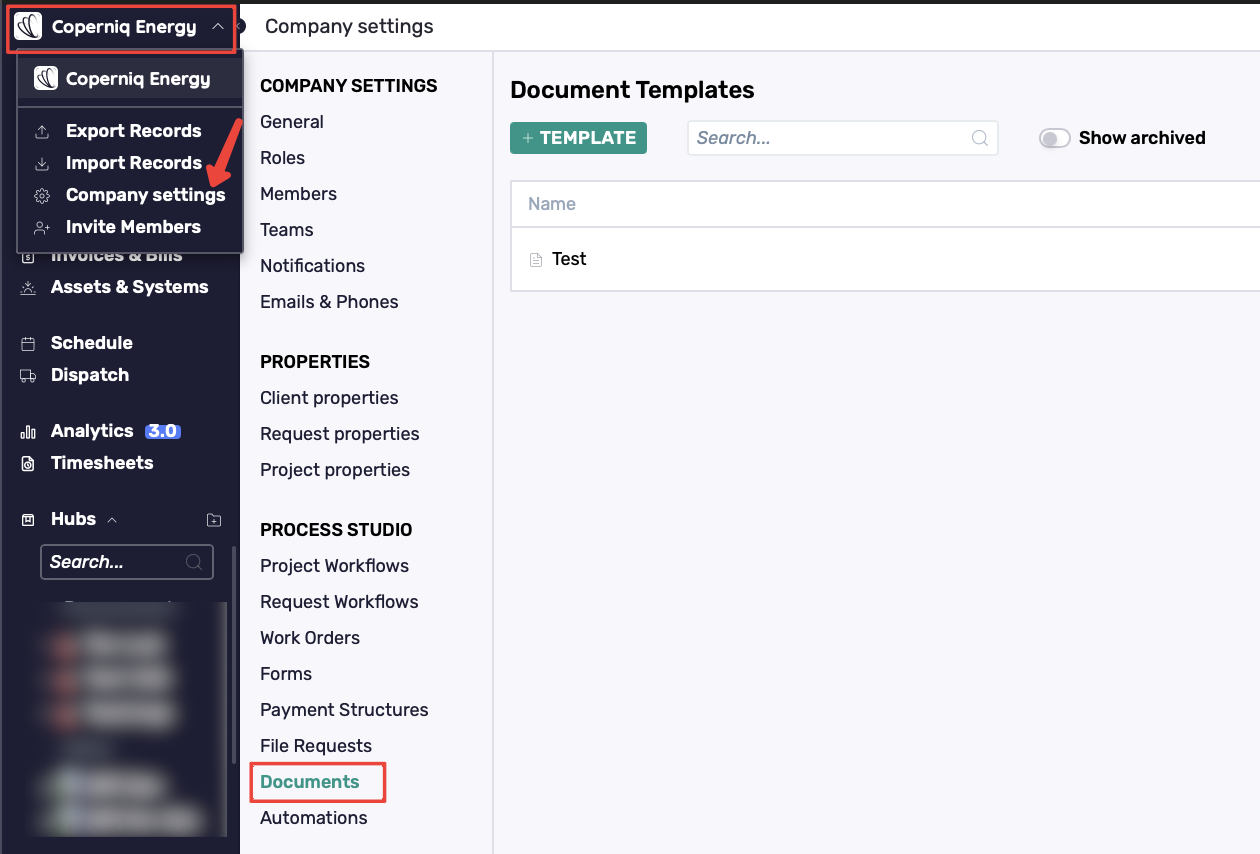
Task: Click the Schedule calendar icon in sidebar
Action: [x=29, y=343]
